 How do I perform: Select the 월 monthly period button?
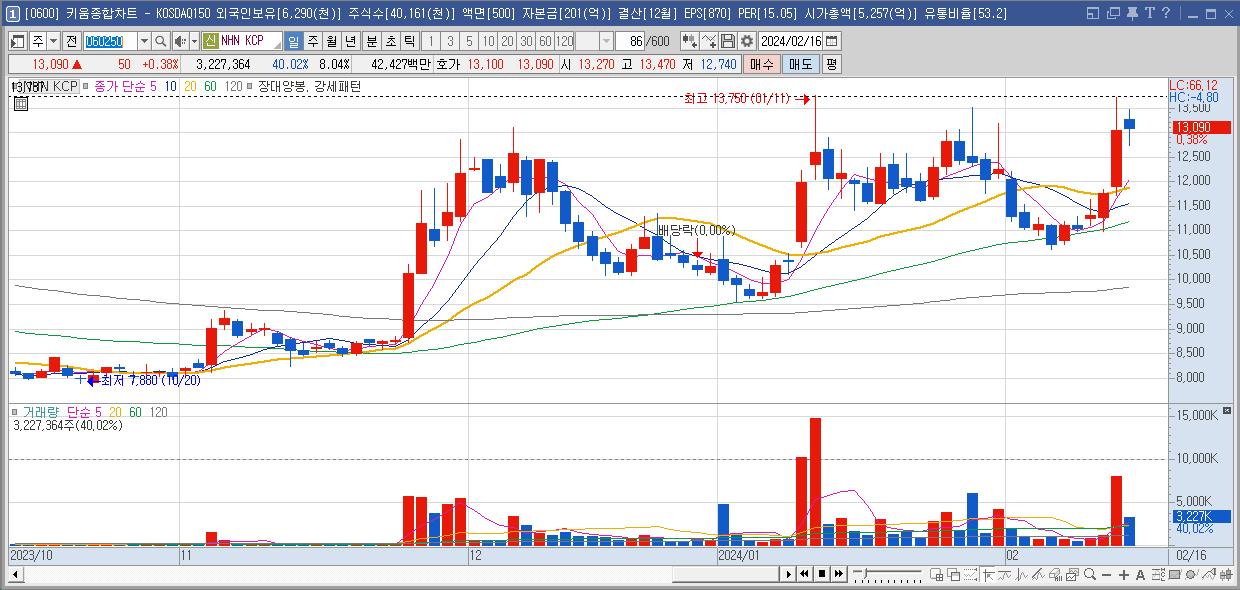[x=331, y=41]
